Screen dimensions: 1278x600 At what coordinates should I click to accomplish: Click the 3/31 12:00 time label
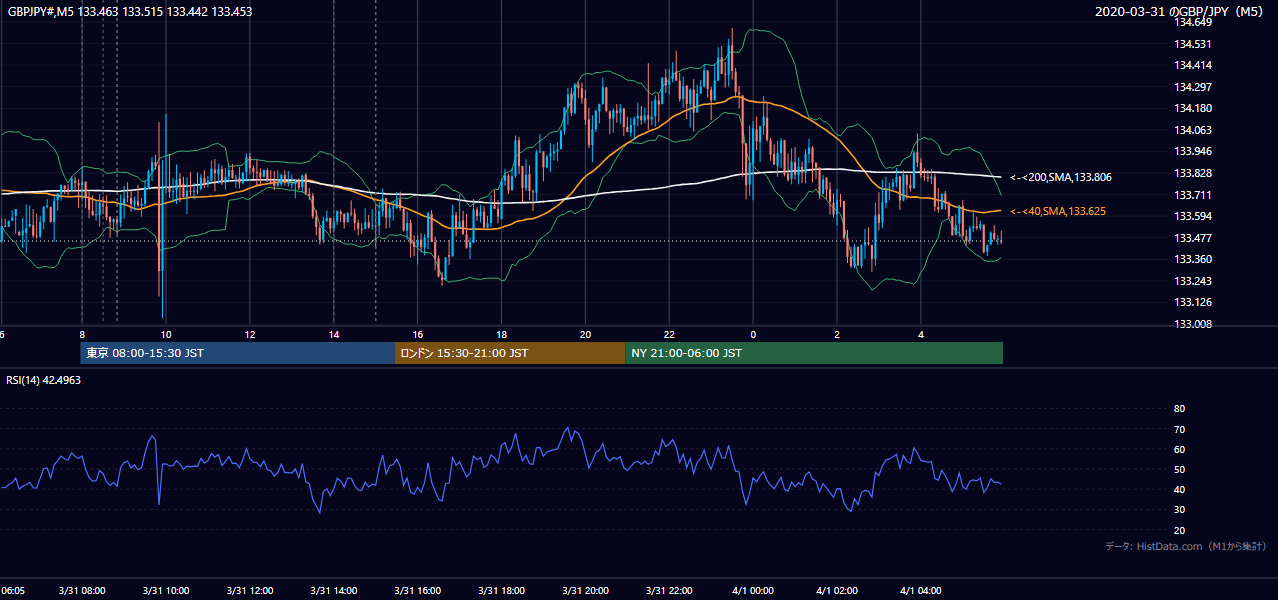[x=250, y=591]
